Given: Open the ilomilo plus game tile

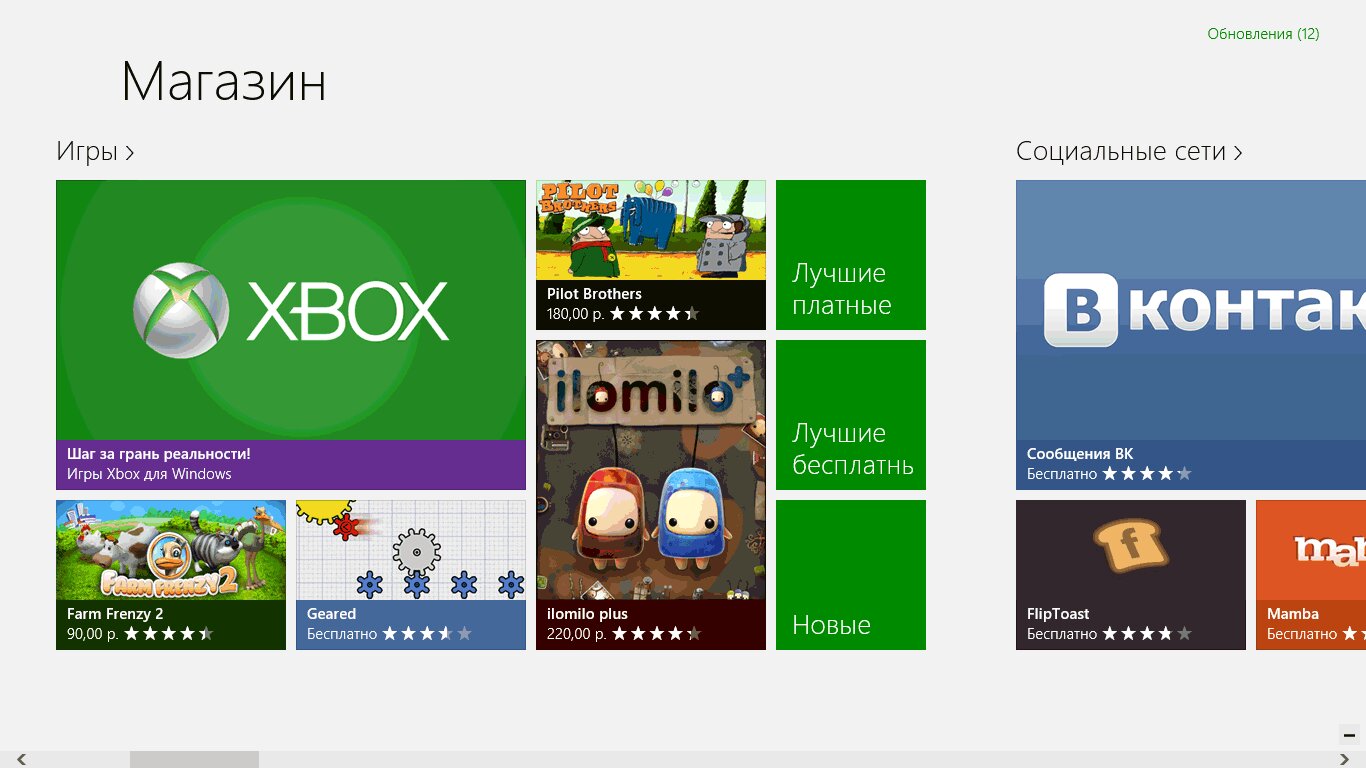Looking at the screenshot, I should pos(651,495).
